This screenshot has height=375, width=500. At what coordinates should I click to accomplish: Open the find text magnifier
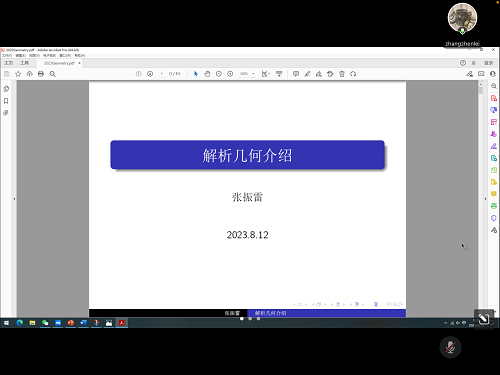(x=53, y=74)
